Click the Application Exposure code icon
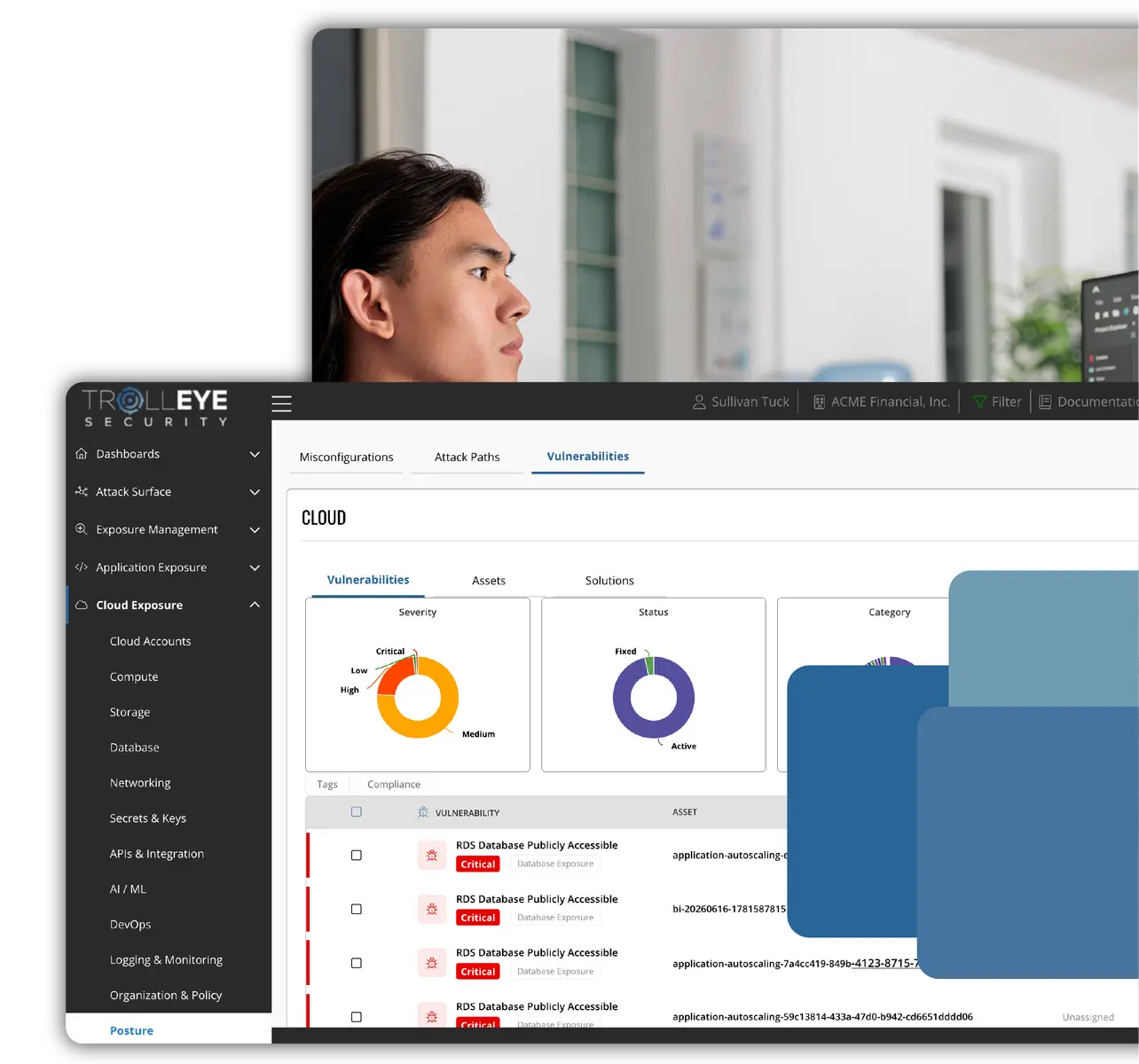The image size is (1139, 1064). [82, 567]
